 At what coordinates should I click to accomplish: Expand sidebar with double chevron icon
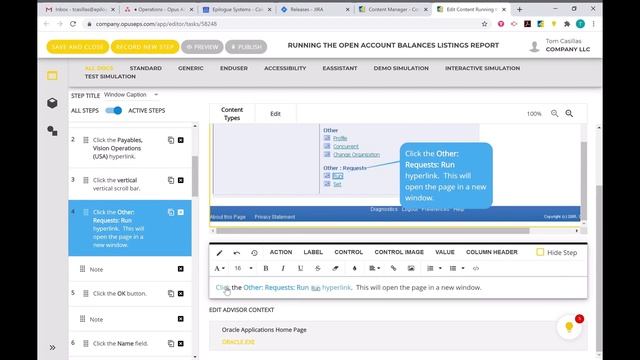coord(52,347)
